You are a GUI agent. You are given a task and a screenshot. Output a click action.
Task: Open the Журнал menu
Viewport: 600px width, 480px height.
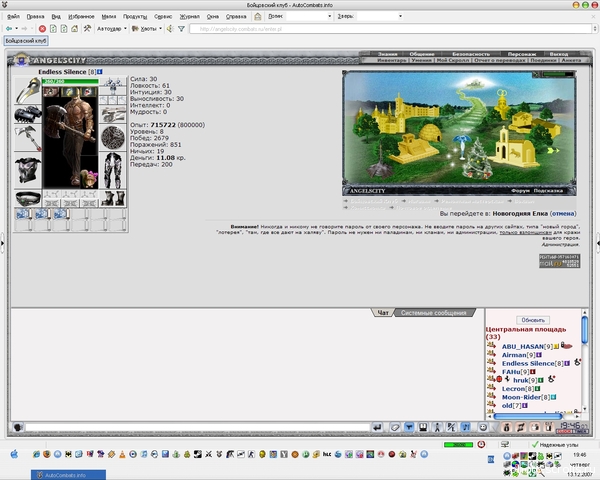point(189,16)
